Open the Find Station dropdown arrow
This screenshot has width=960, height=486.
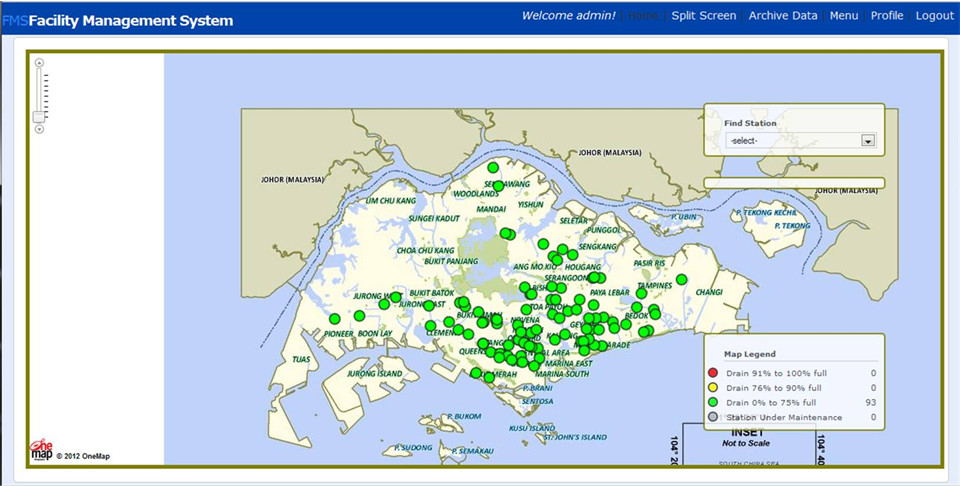[x=868, y=141]
